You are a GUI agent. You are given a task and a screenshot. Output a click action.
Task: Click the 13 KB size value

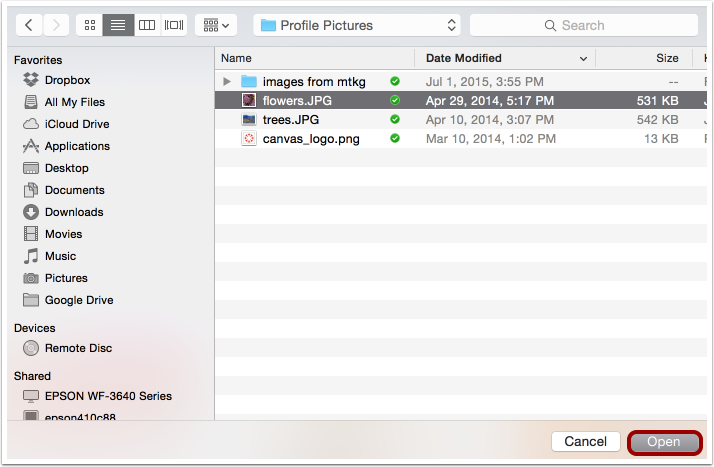click(661, 139)
